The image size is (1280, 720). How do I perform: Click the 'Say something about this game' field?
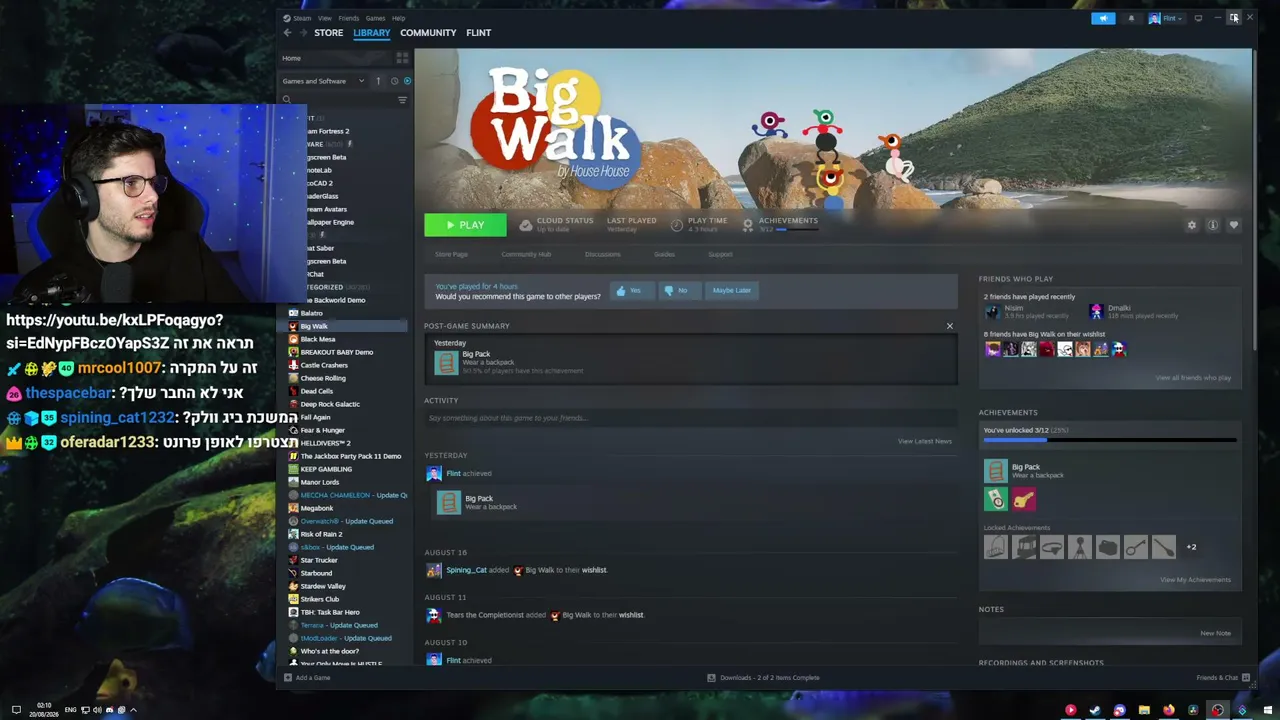click(x=690, y=418)
